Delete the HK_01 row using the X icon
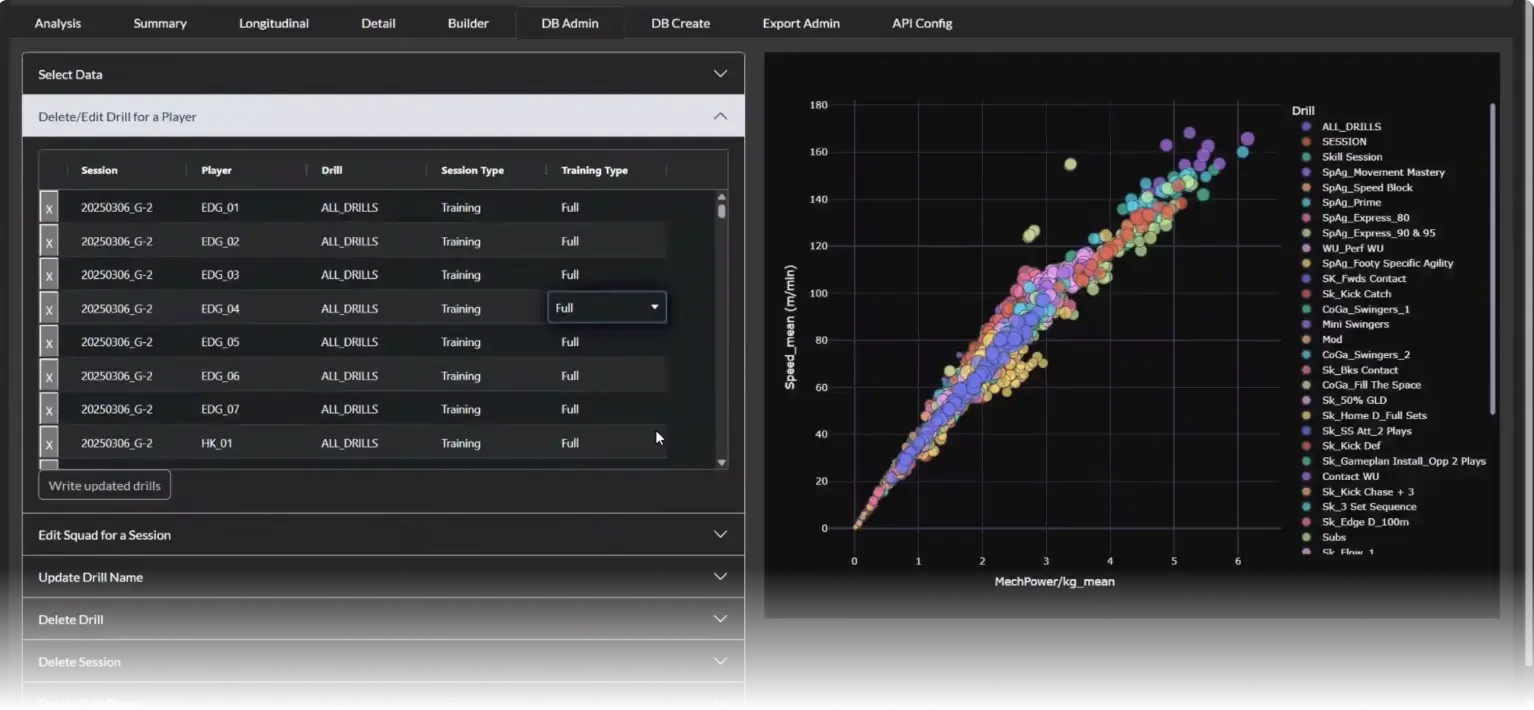The height and width of the screenshot is (710, 1534). pyautogui.click(x=49, y=442)
